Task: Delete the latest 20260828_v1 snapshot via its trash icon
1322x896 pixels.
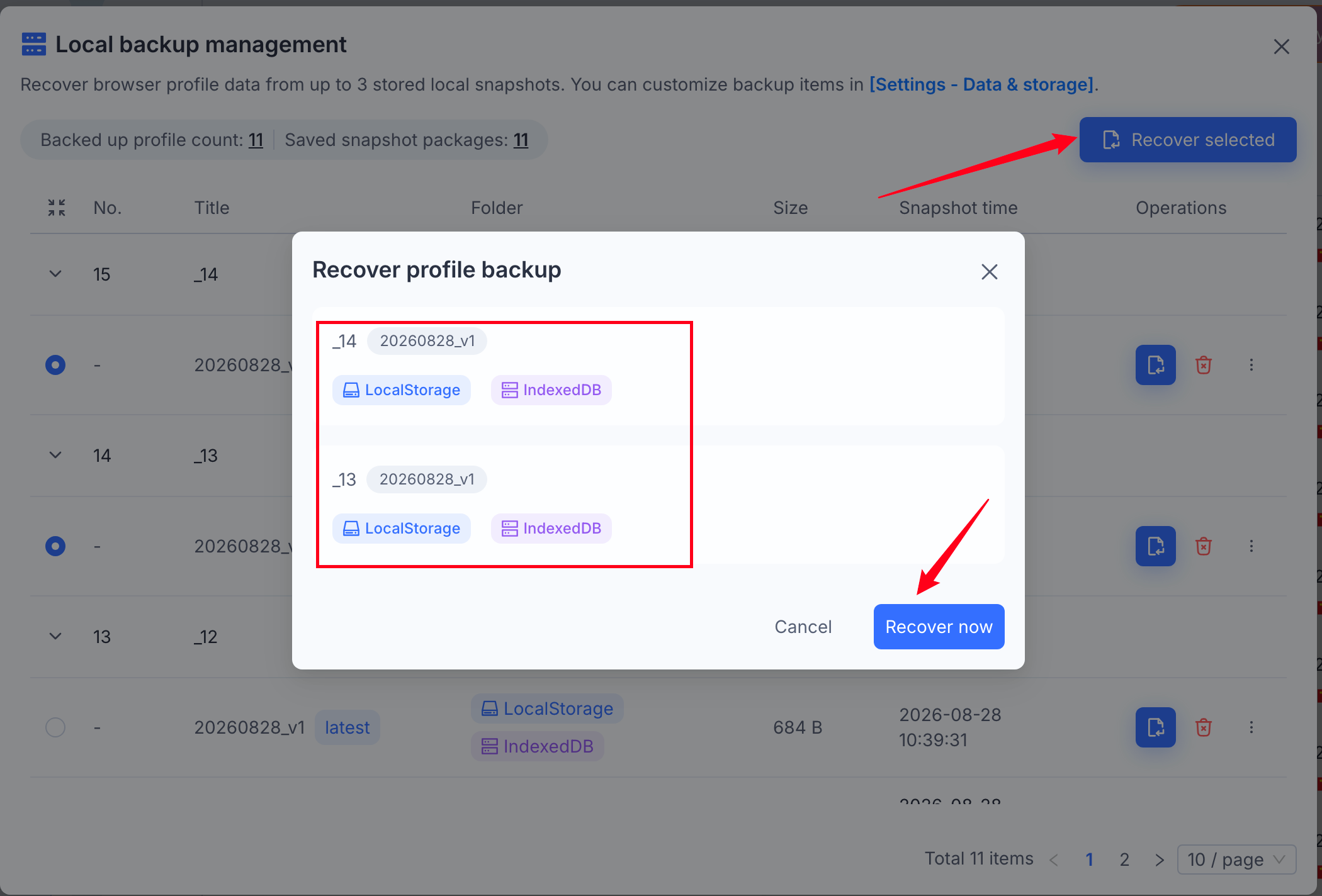Action: (1204, 727)
